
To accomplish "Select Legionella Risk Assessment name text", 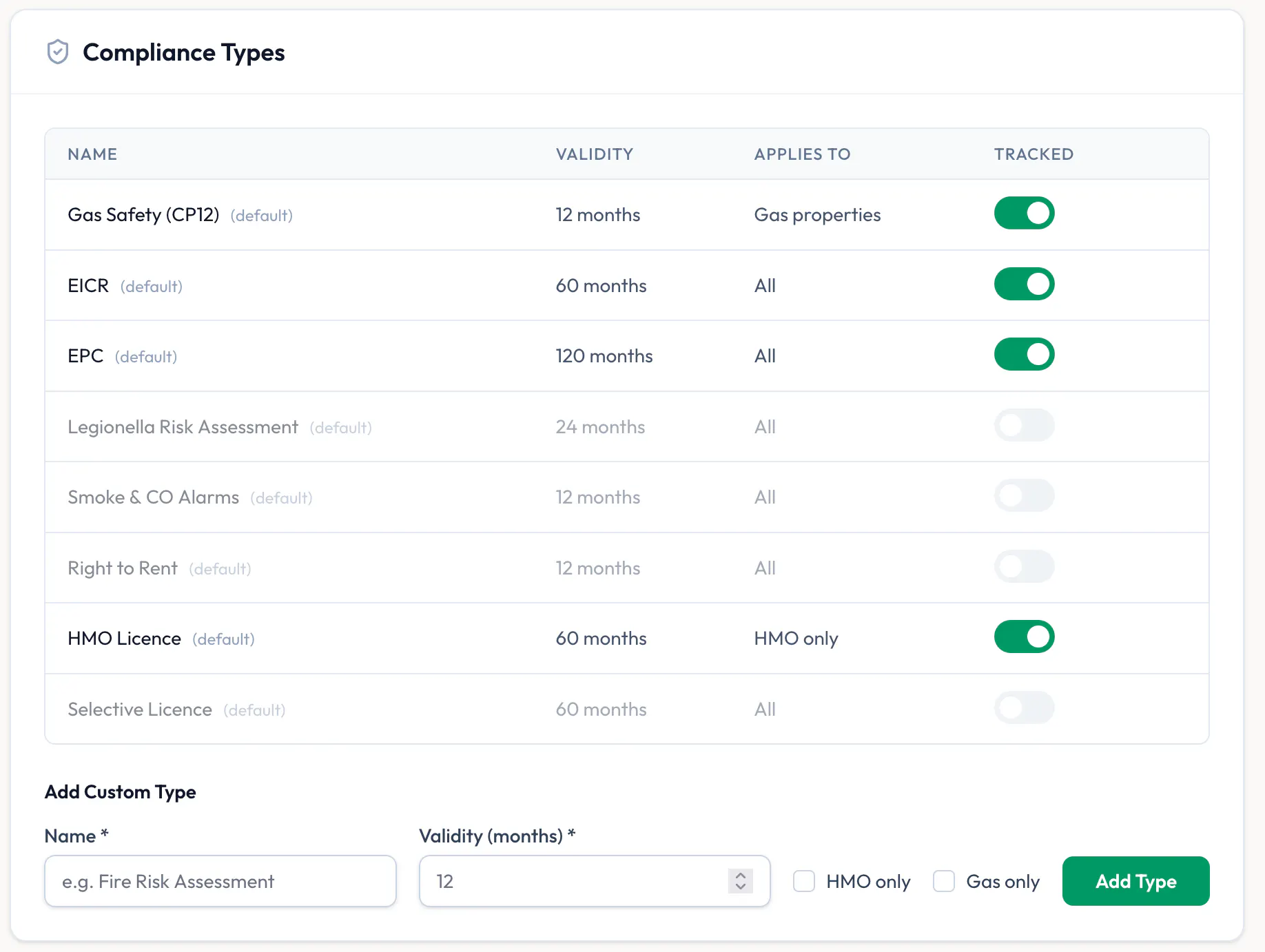I will point(183,427).
